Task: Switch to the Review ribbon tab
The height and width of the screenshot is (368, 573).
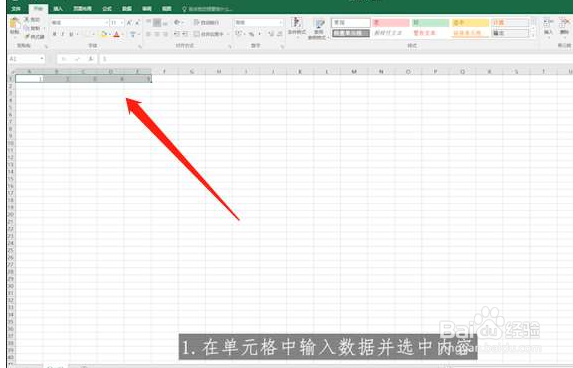Action: [147, 9]
